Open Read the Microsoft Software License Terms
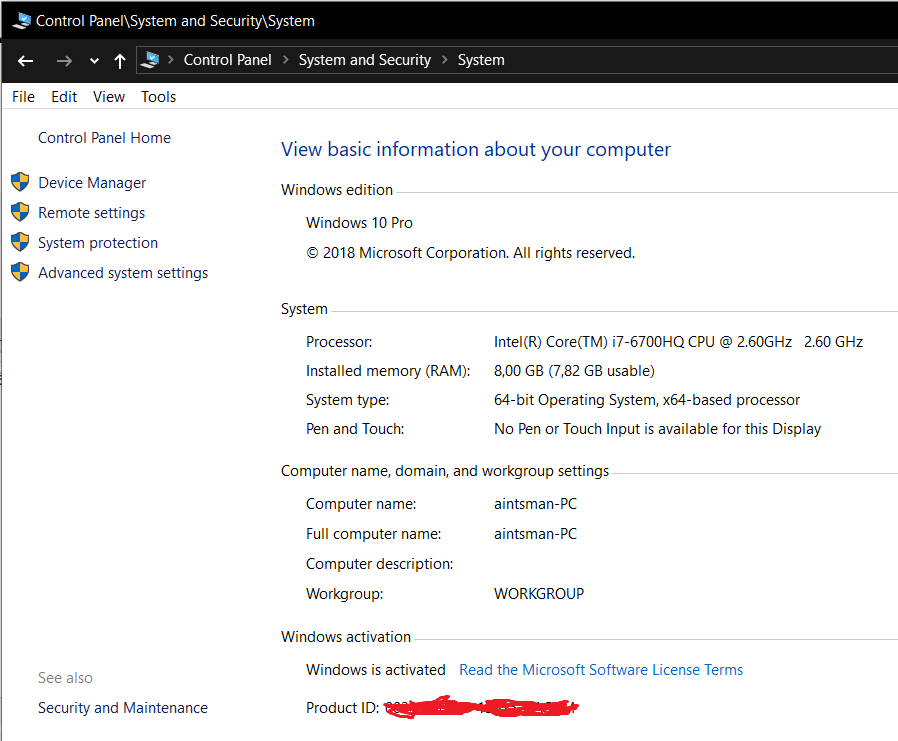Image resolution: width=898 pixels, height=741 pixels. pos(601,670)
